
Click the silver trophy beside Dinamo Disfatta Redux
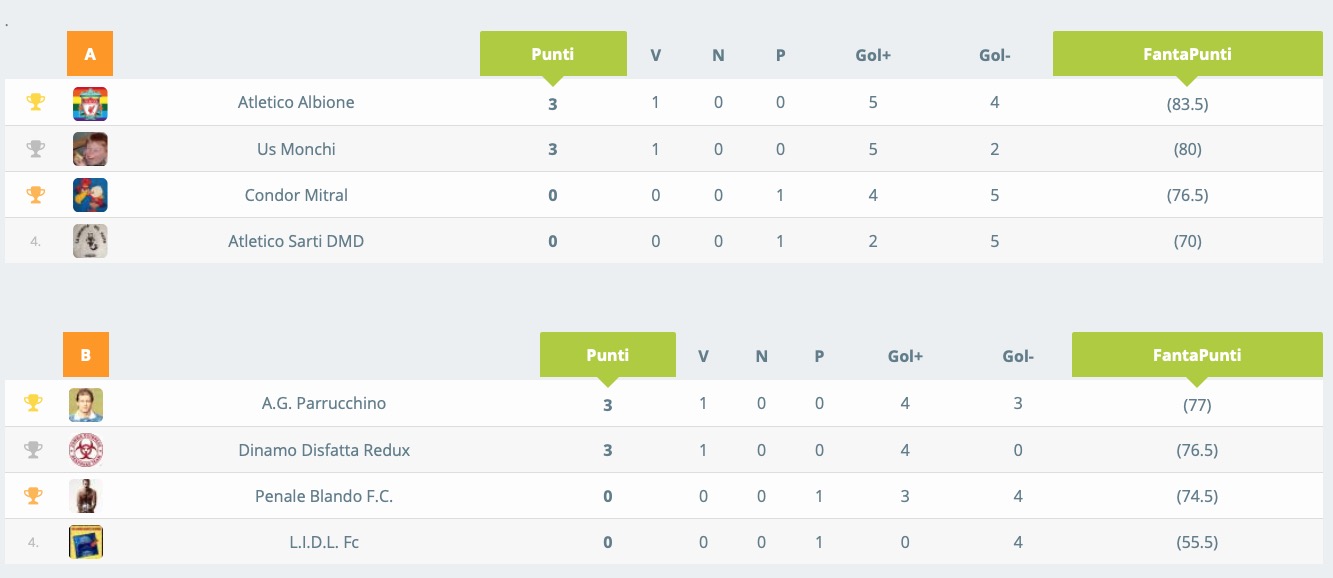click(x=33, y=450)
